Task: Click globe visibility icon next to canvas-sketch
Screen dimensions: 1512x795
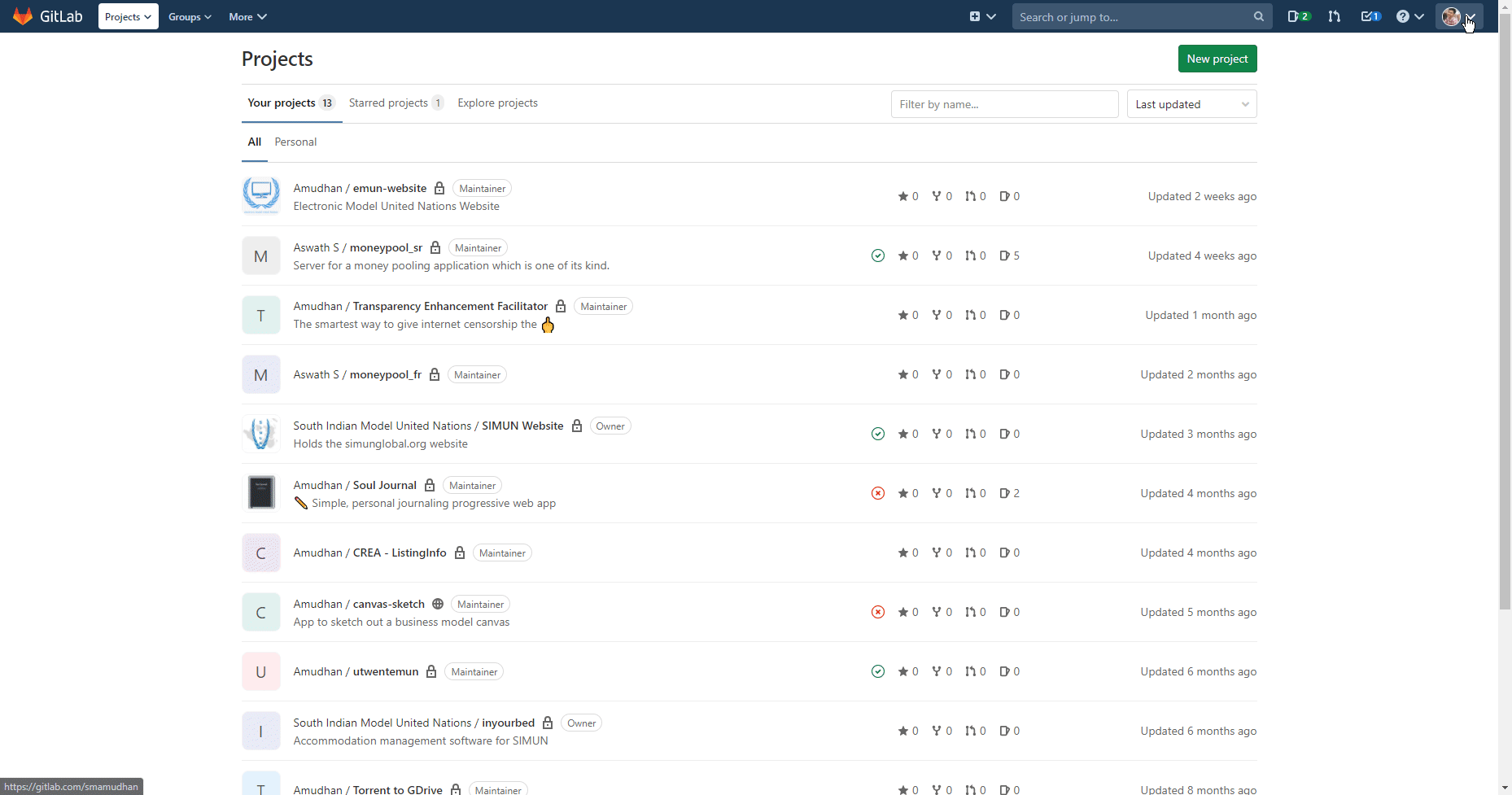Action: click(x=438, y=604)
